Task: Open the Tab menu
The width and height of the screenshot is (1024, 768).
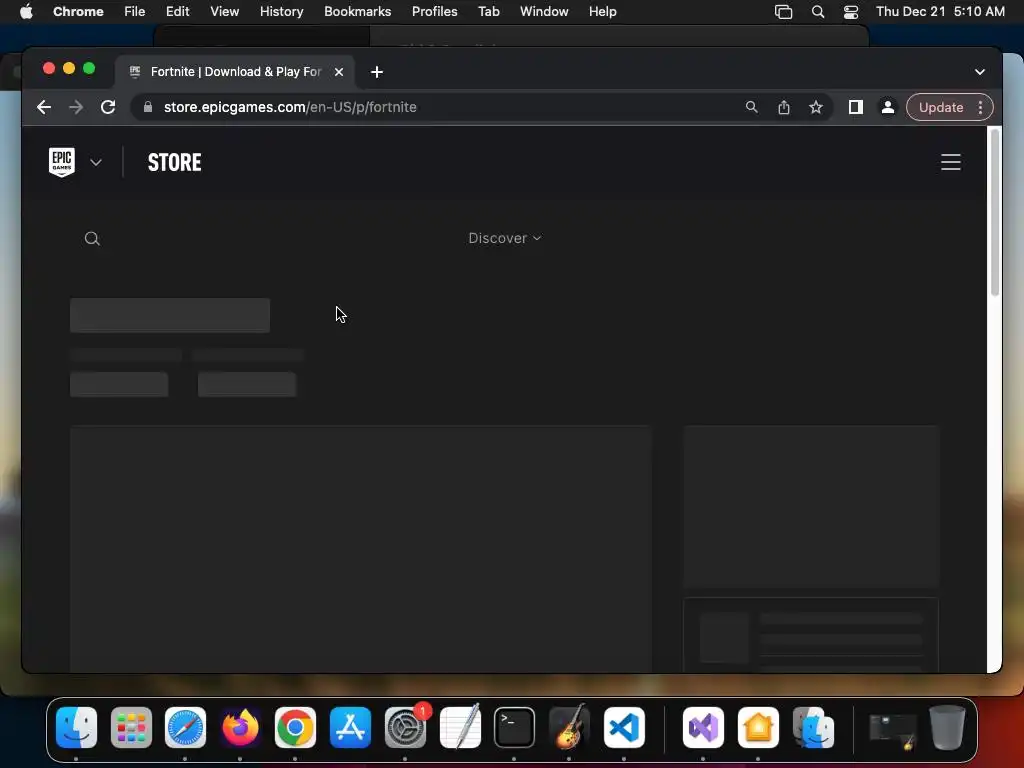Action: (x=488, y=11)
